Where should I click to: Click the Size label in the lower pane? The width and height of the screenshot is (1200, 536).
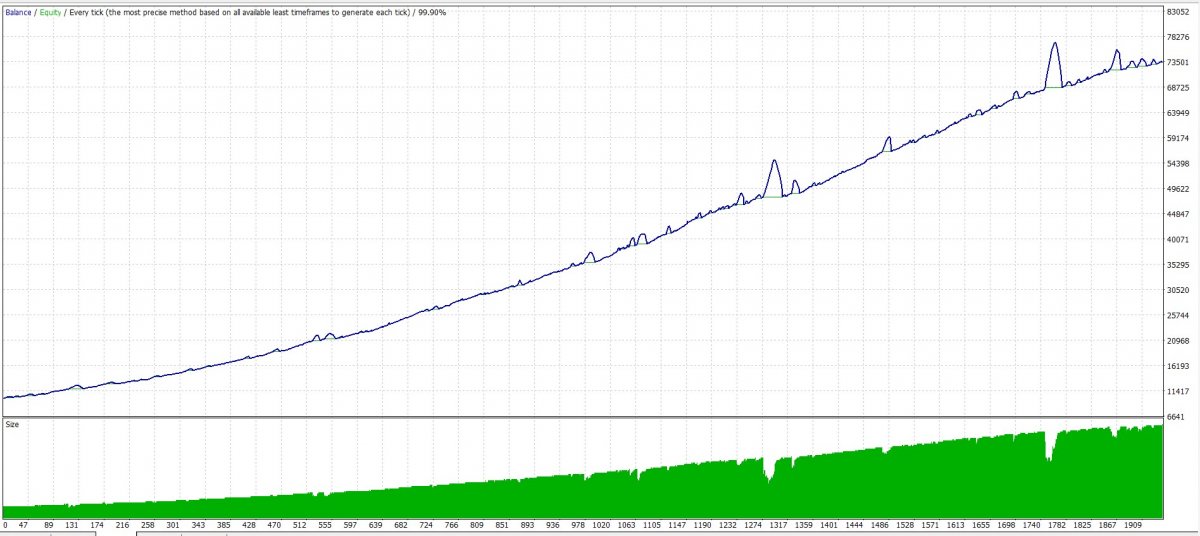12,424
